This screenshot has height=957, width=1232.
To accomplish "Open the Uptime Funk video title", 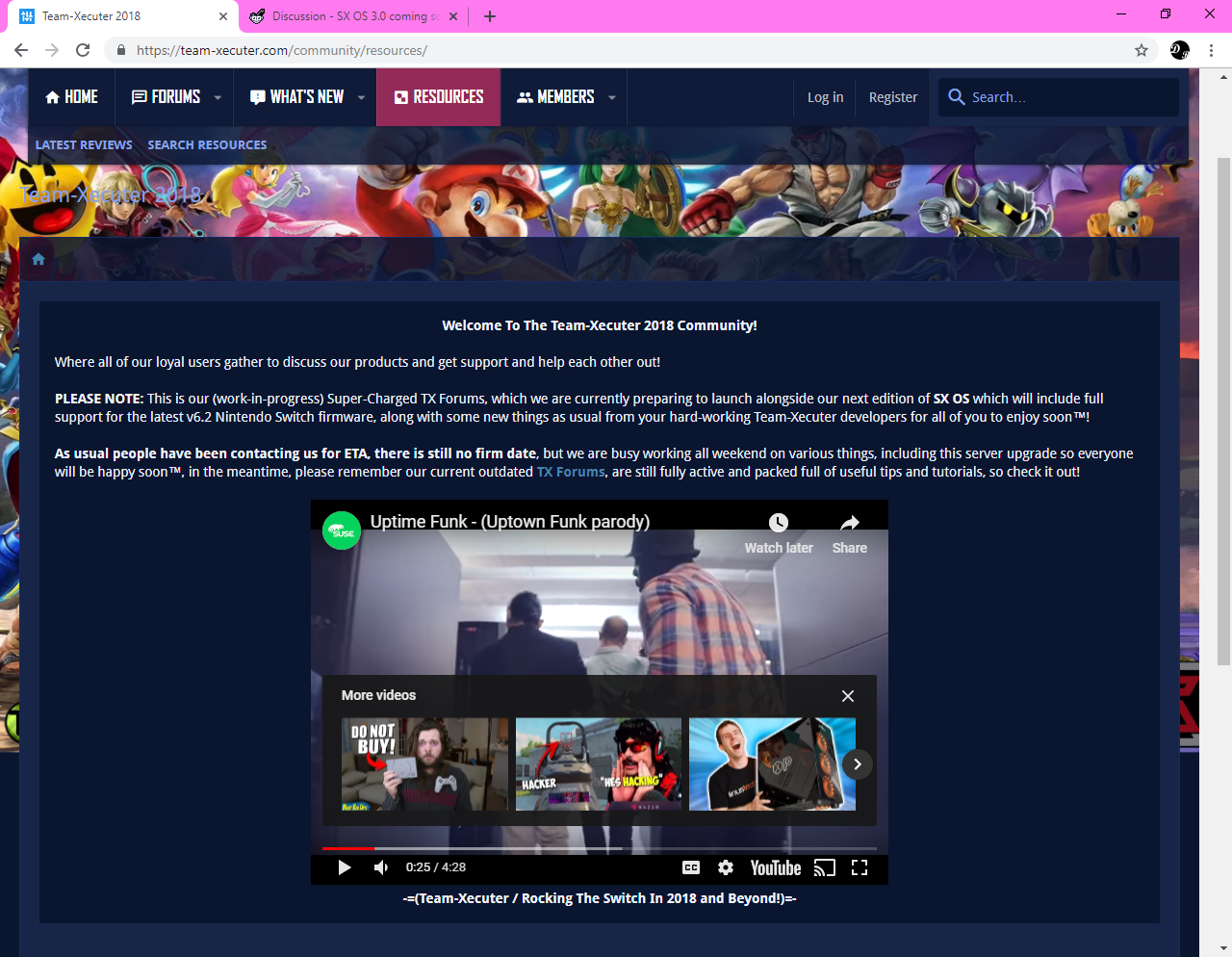I will point(510,522).
